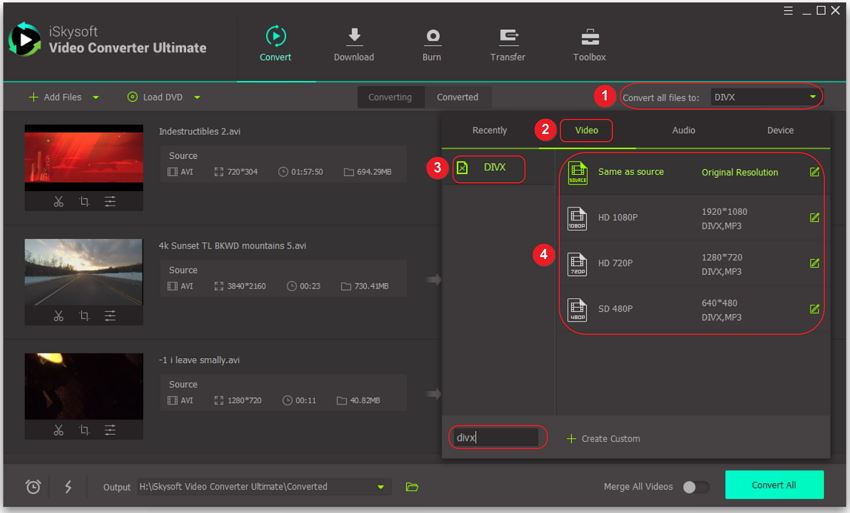Click edit icon for SD 480P preset
The height and width of the screenshot is (513, 850).
[814, 309]
